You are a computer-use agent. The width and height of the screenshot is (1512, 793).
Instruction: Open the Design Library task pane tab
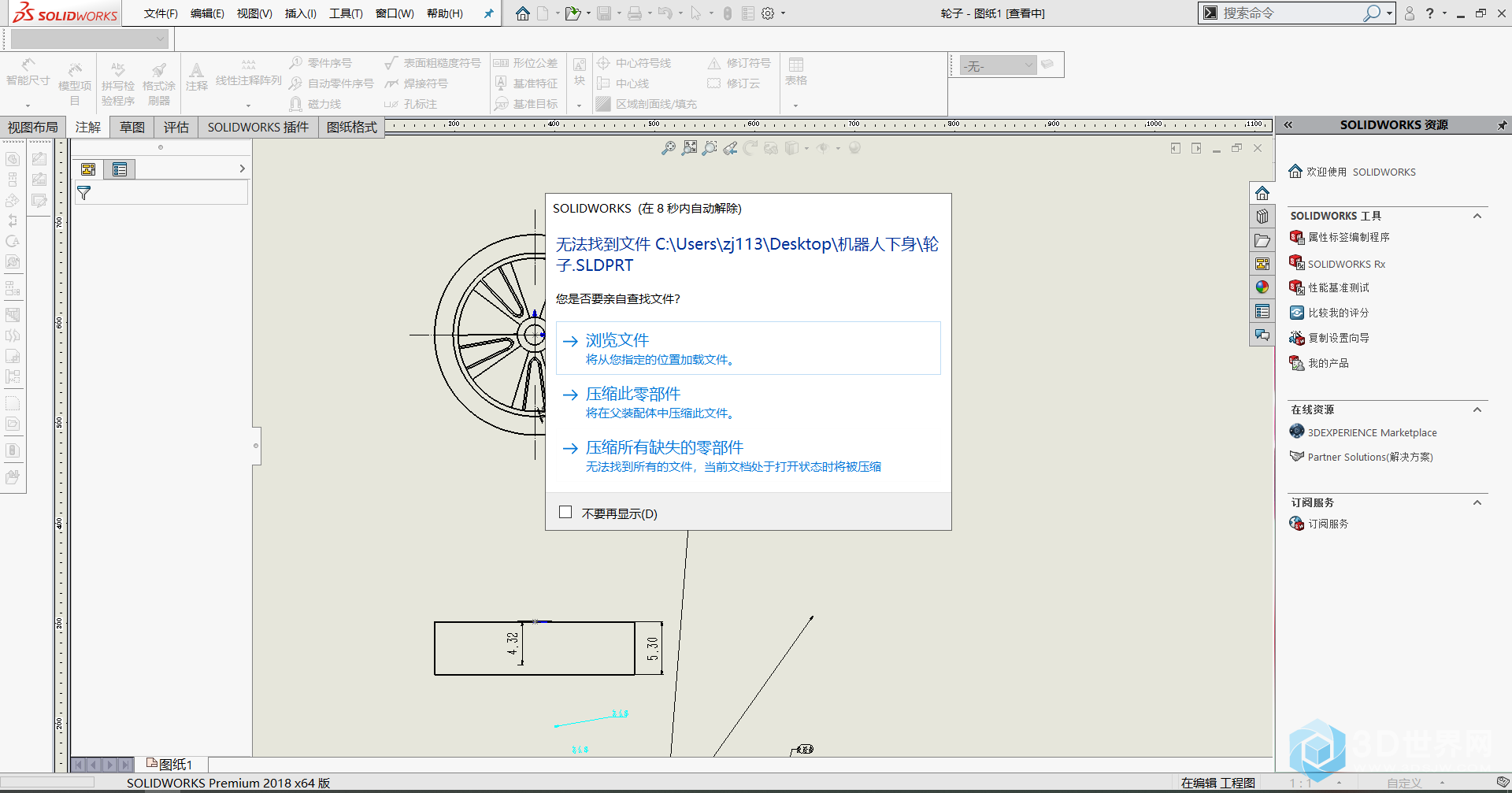tap(1262, 217)
